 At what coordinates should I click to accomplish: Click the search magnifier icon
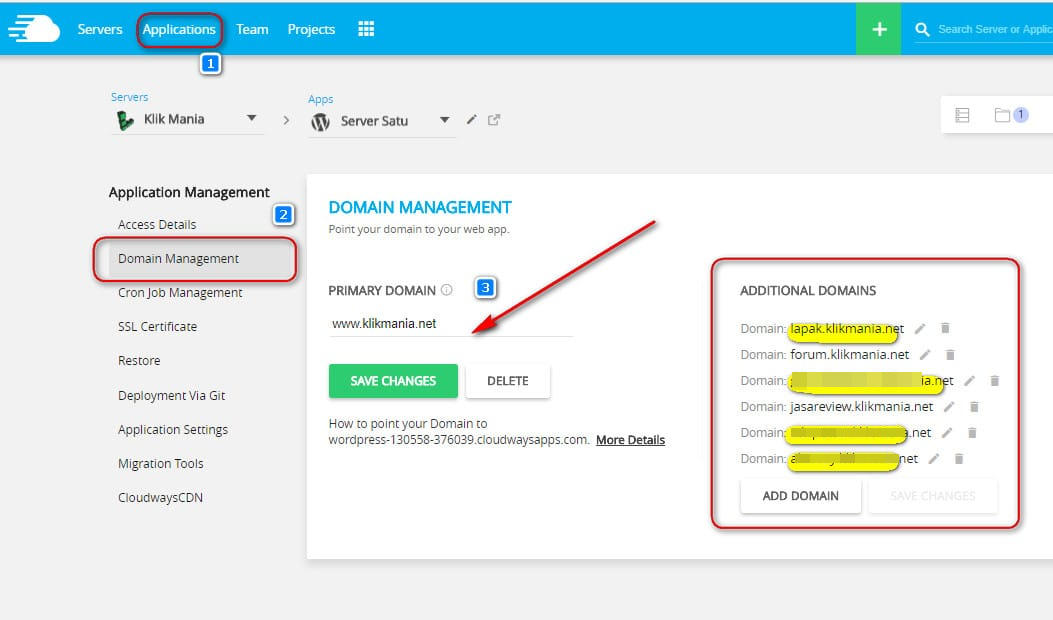click(922, 30)
